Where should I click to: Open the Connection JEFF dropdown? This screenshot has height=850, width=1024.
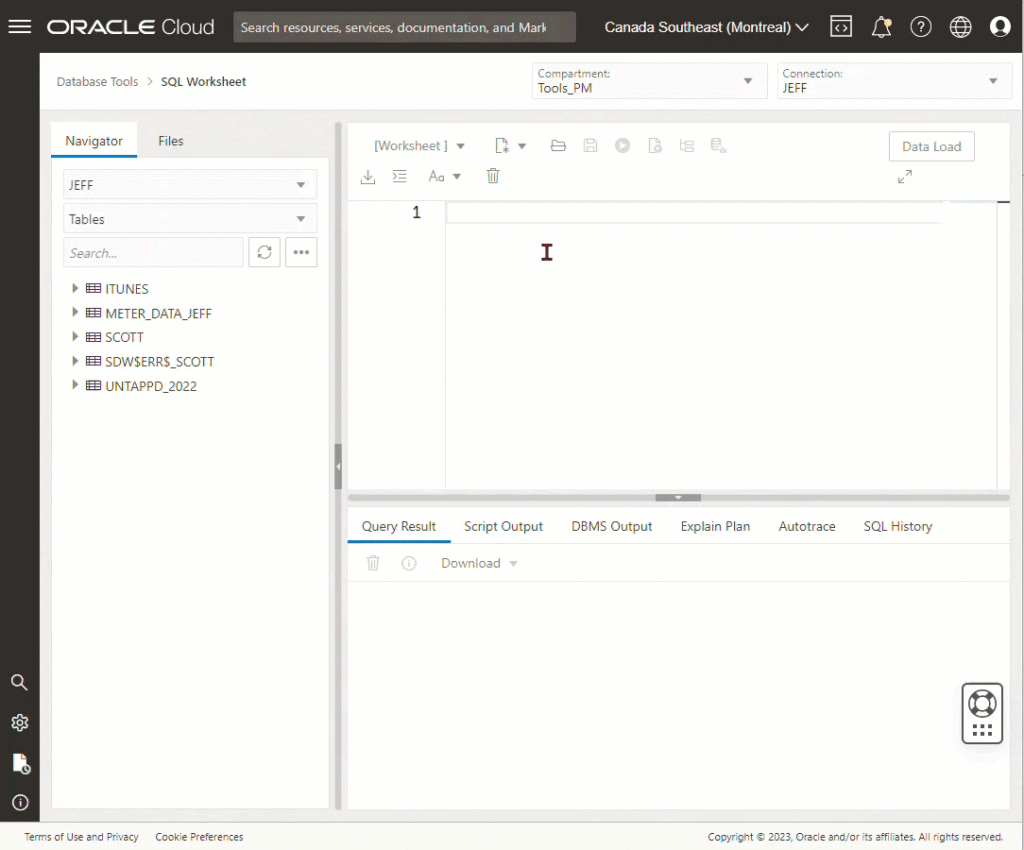pos(993,80)
